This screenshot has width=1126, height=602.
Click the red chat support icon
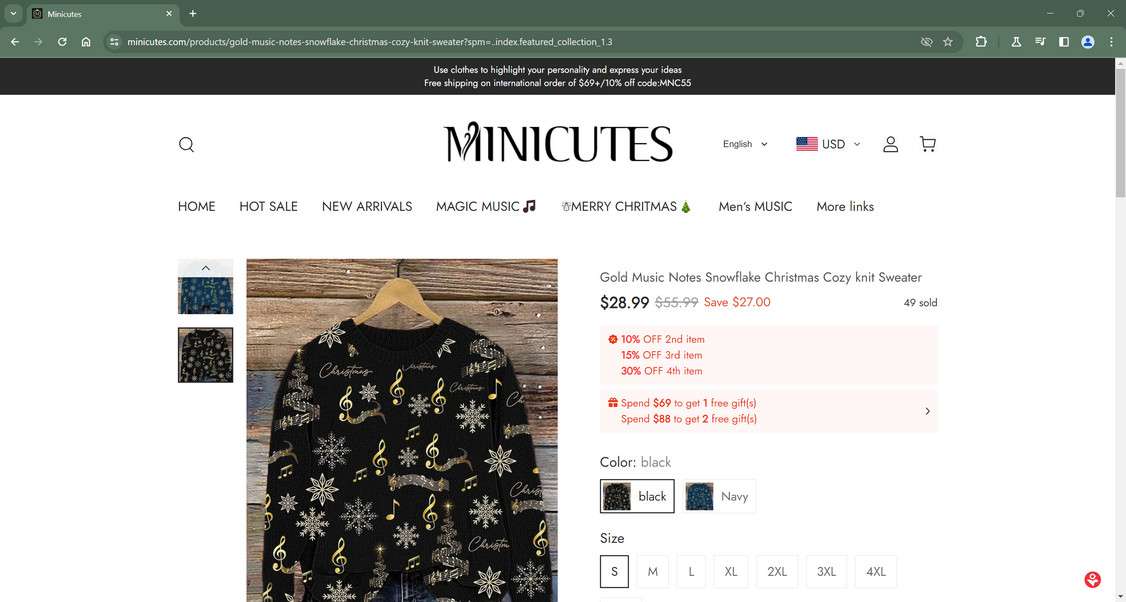tap(1092, 580)
